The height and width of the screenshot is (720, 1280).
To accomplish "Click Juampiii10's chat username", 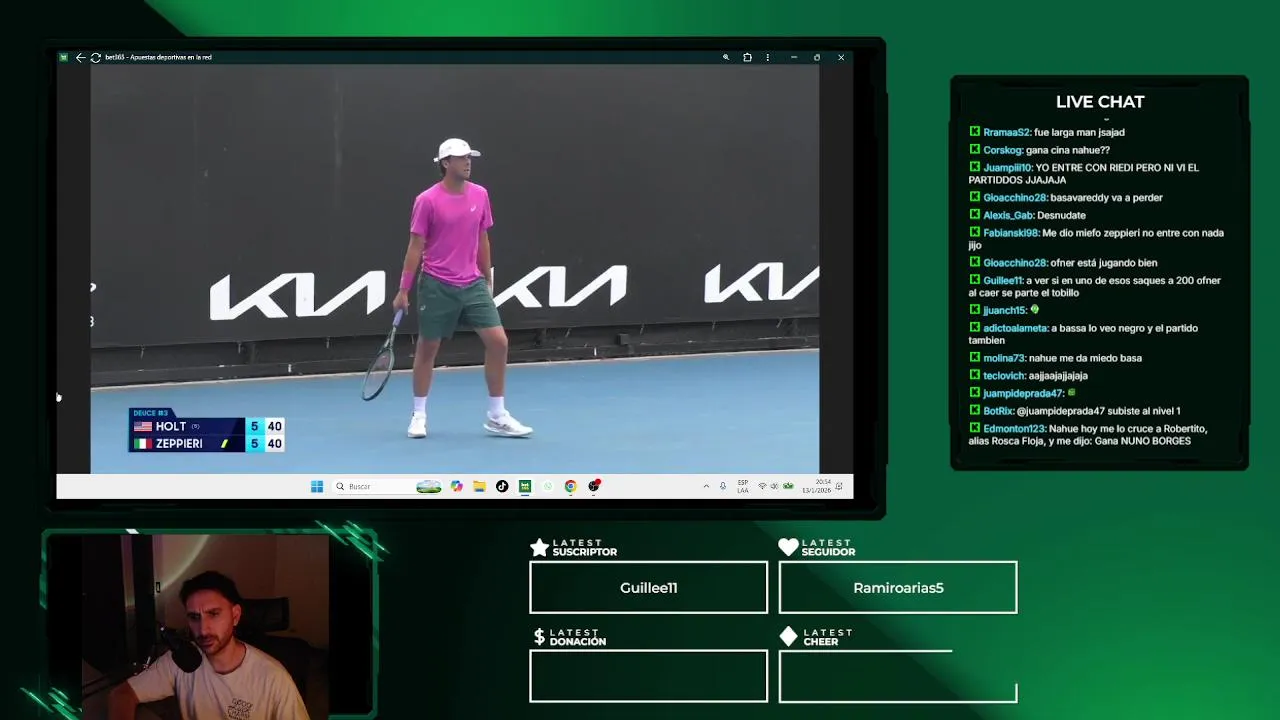I will [x=1007, y=168].
